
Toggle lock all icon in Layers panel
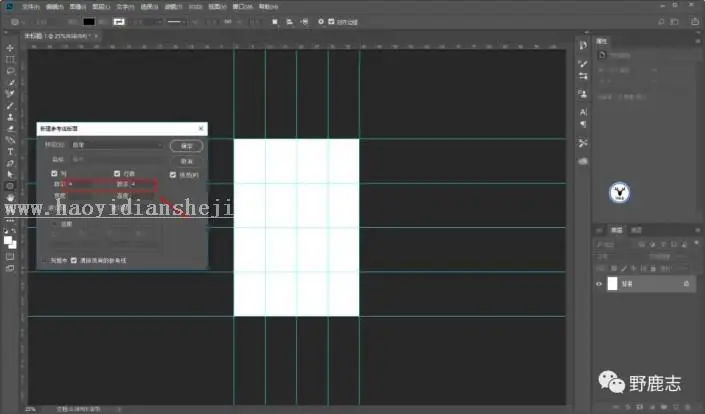coord(653,268)
